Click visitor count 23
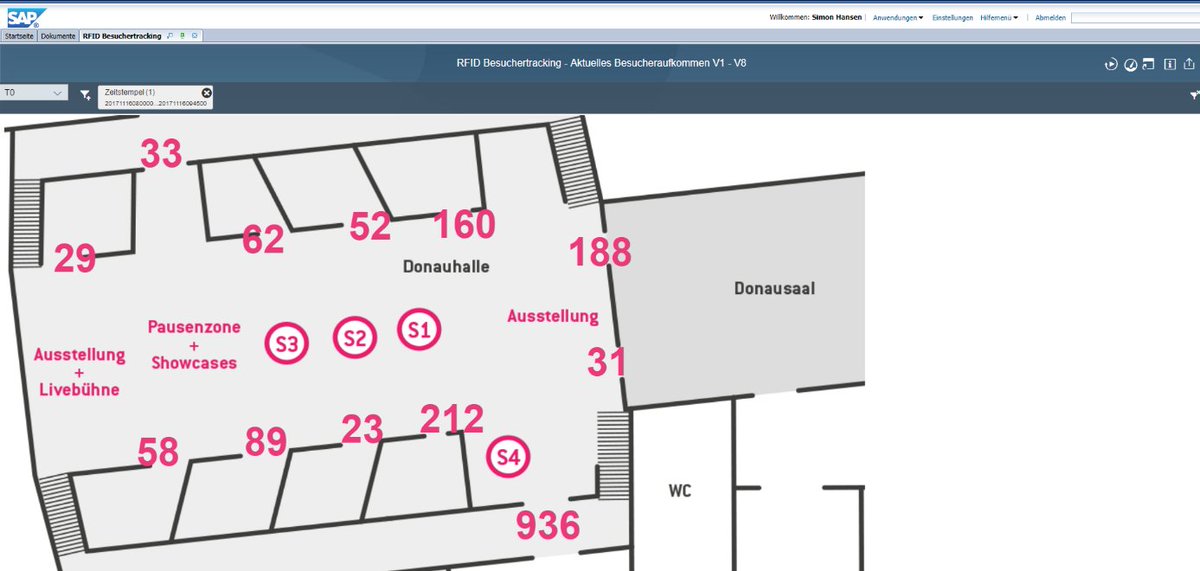This screenshot has height=571, width=1200. tap(362, 429)
